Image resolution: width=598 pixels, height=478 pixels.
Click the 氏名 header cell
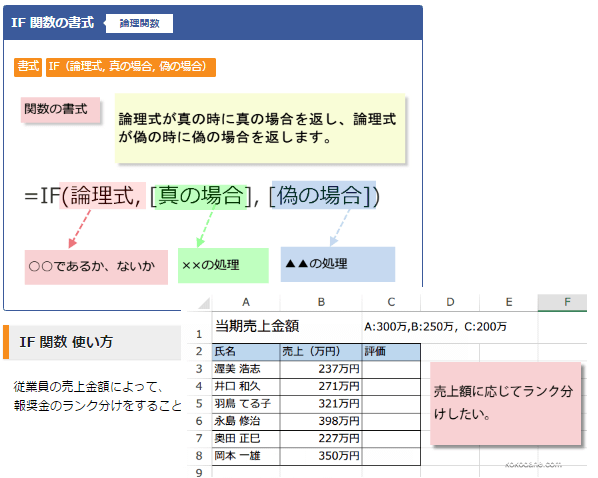point(246,352)
